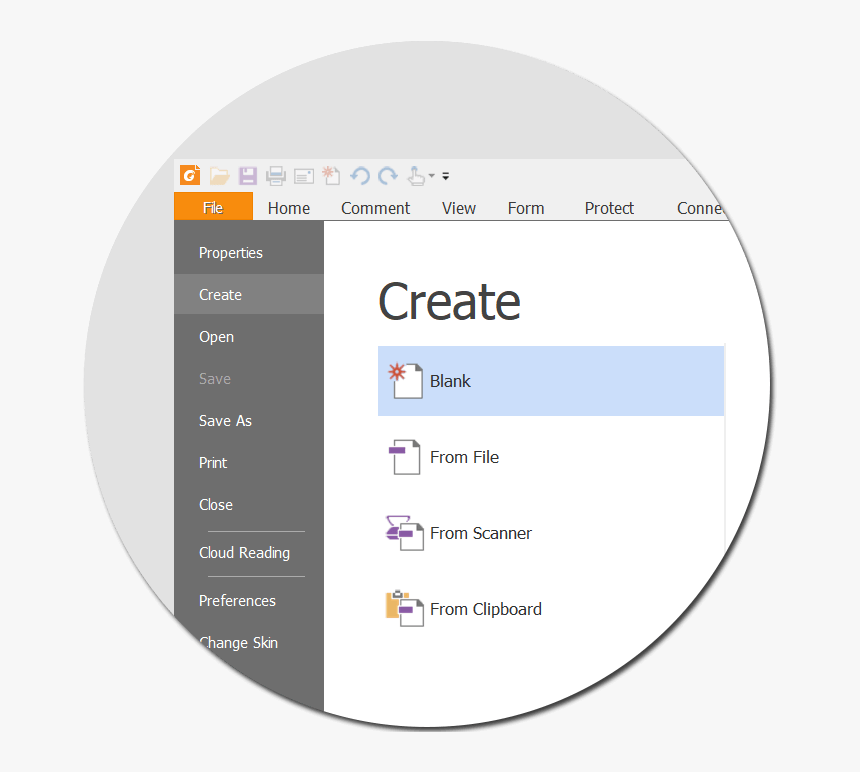Open the Hand tool dropdown arrow
The image size is (860, 772).
[432, 176]
